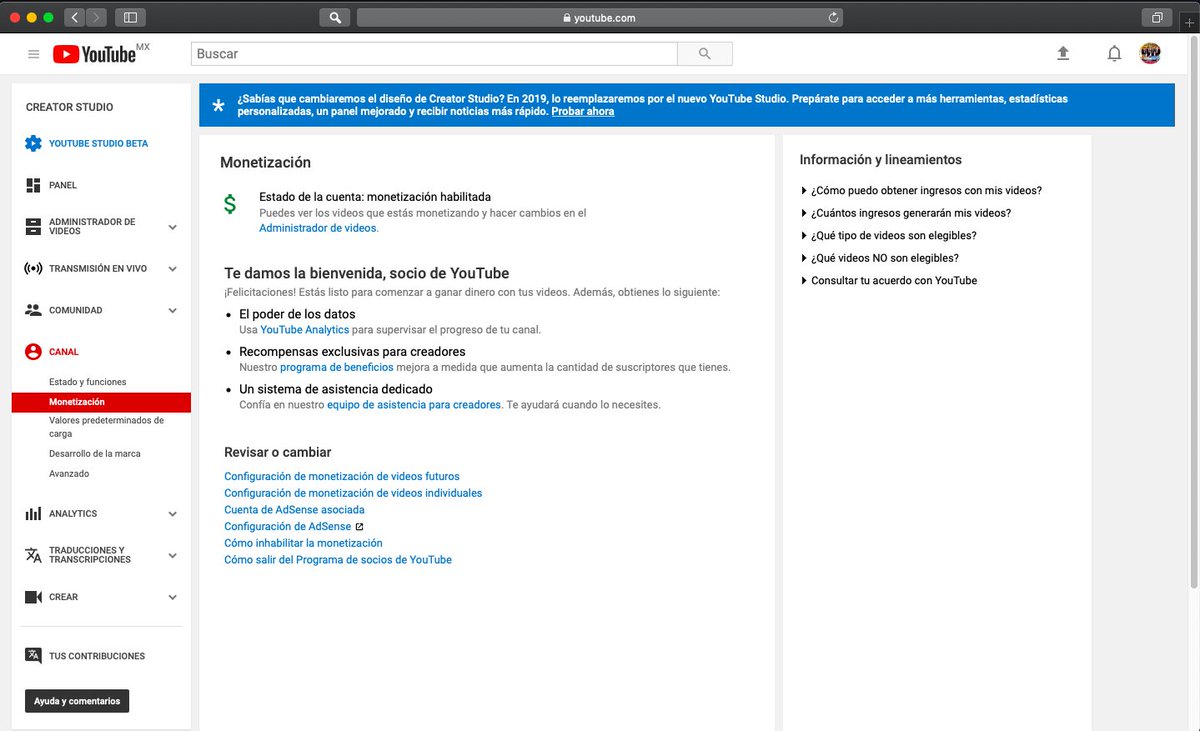The width and height of the screenshot is (1200, 731).
Task: Open programa de beneficios link
Action: point(337,367)
